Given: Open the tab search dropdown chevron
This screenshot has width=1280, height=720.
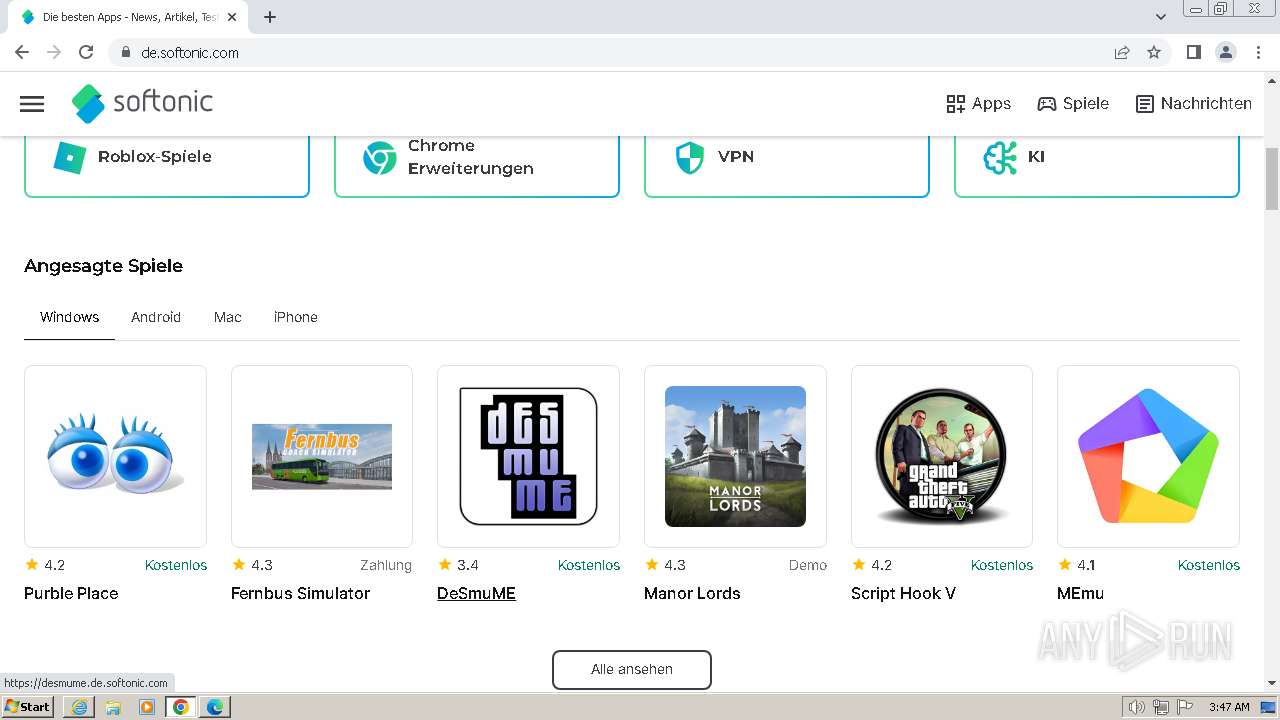Looking at the screenshot, I should tap(1161, 17).
